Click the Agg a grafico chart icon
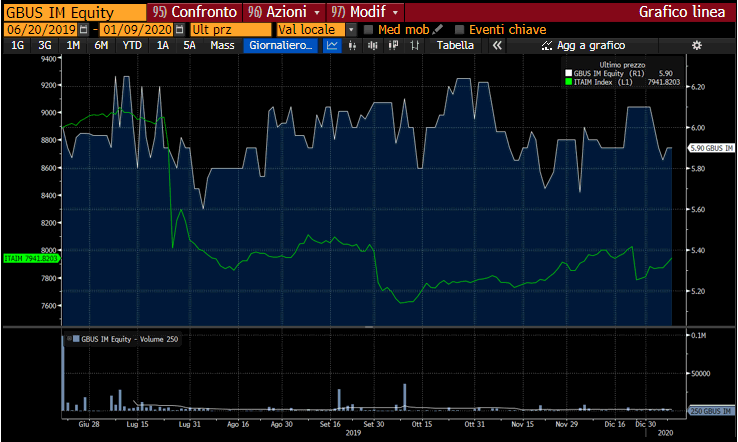Image resolution: width=738 pixels, height=442 pixels. pos(546,46)
